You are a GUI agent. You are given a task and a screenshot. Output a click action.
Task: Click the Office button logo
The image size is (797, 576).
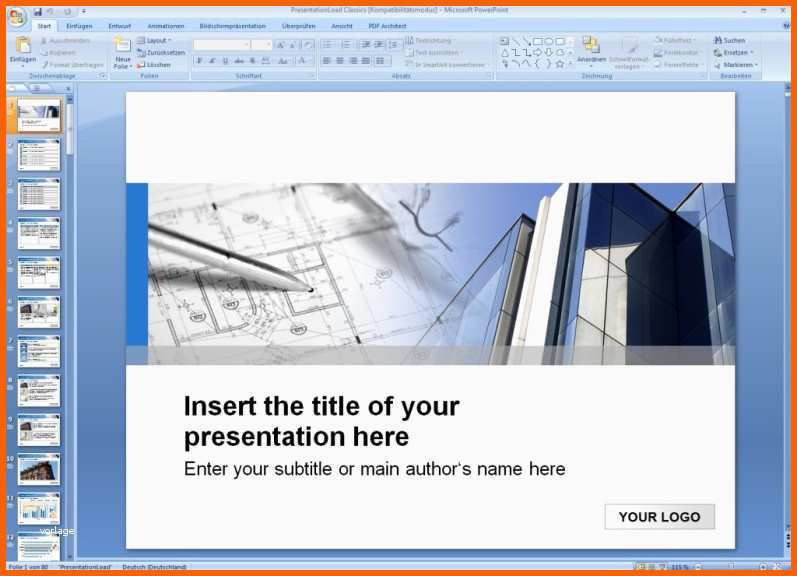[x=16, y=15]
